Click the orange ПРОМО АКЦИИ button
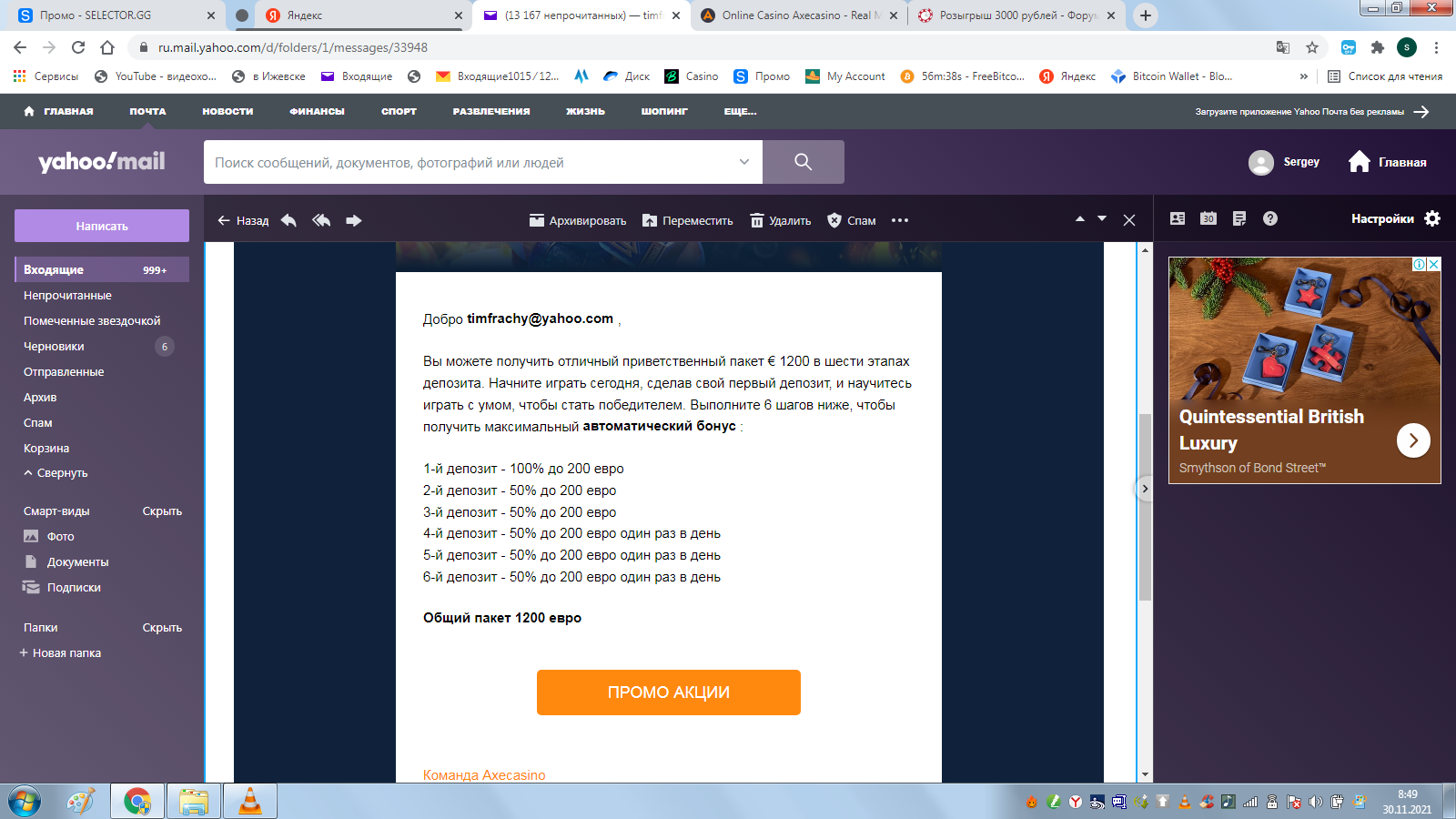Viewport: 1456px width, 819px height. (x=669, y=693)
